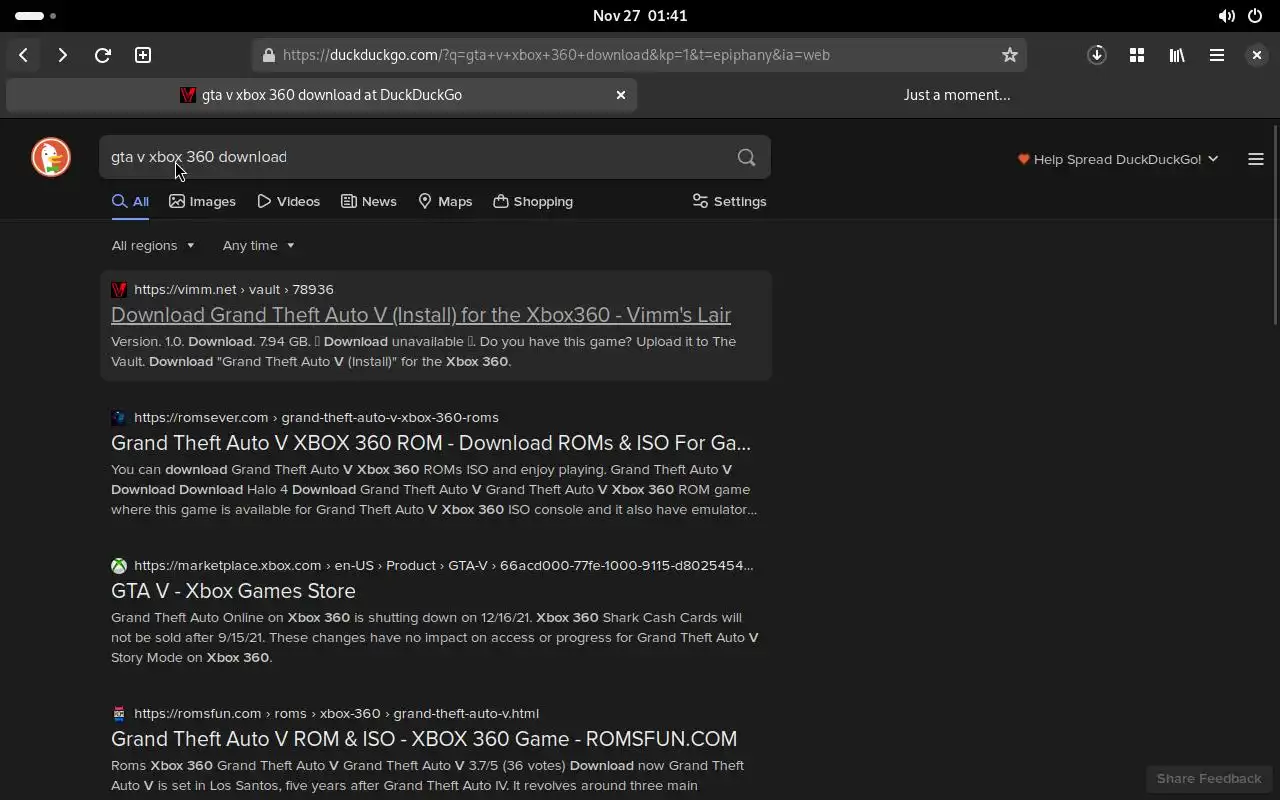Viewport: 1280px width, 800px height.
Task: Open the clock showing Nov 27 01:41
Action: pos(640,15)
